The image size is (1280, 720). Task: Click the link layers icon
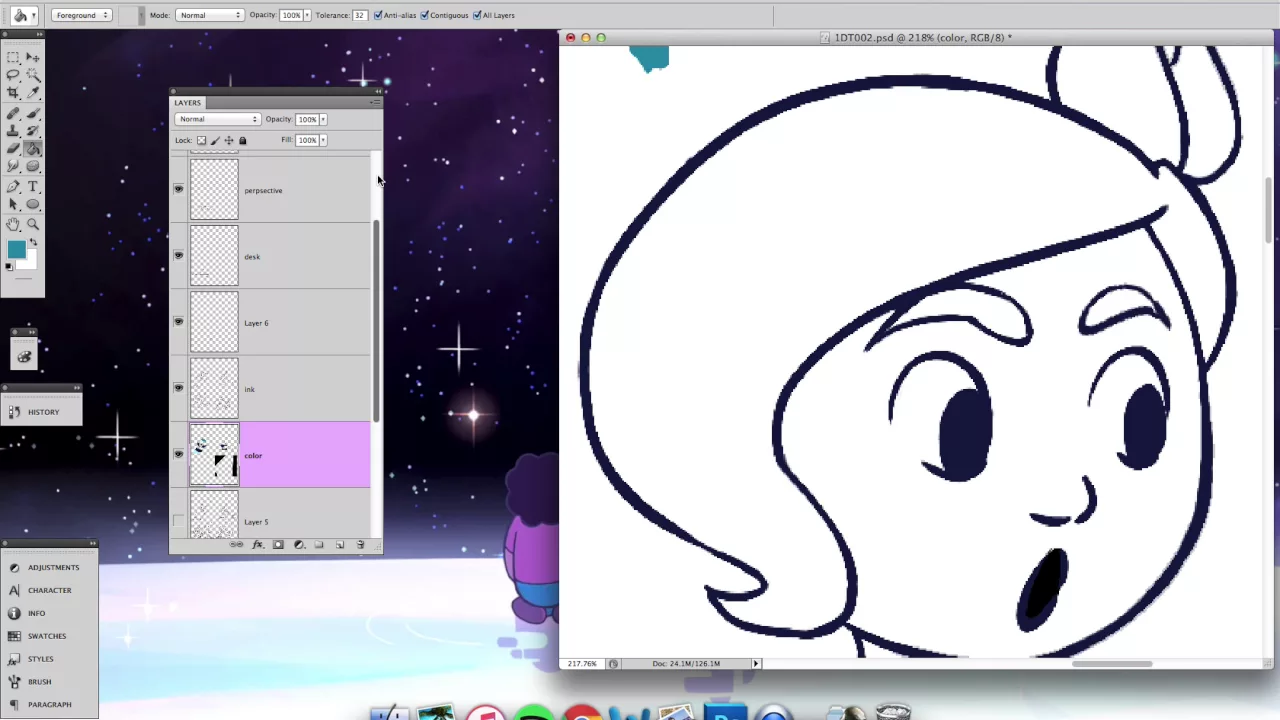[236, 544]
